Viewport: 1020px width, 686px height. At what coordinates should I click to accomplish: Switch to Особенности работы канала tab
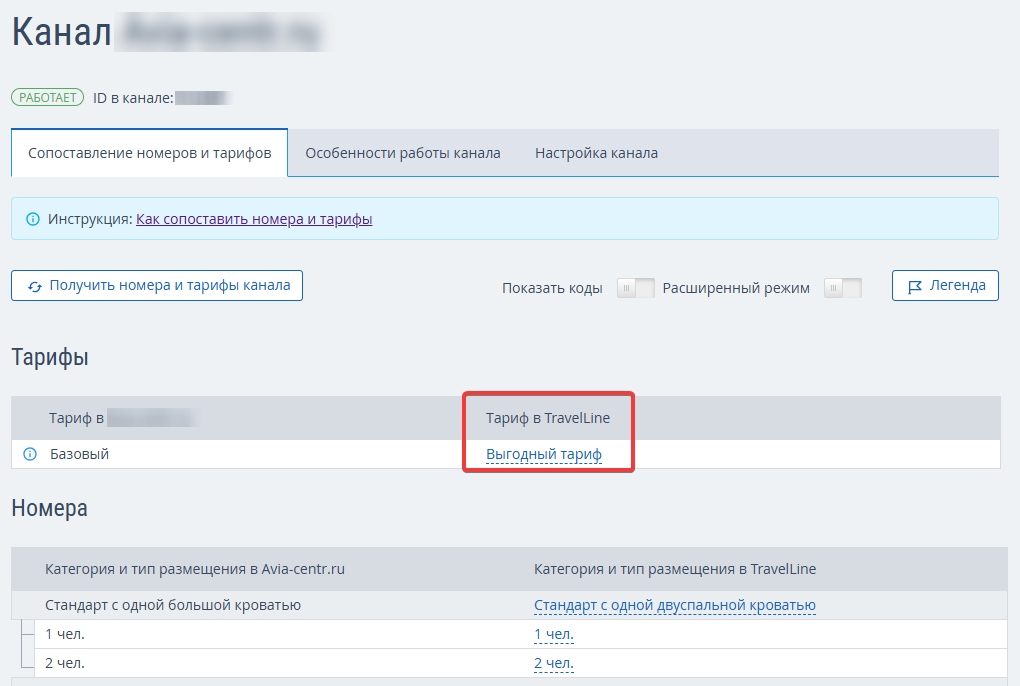[x=403, y=153]
